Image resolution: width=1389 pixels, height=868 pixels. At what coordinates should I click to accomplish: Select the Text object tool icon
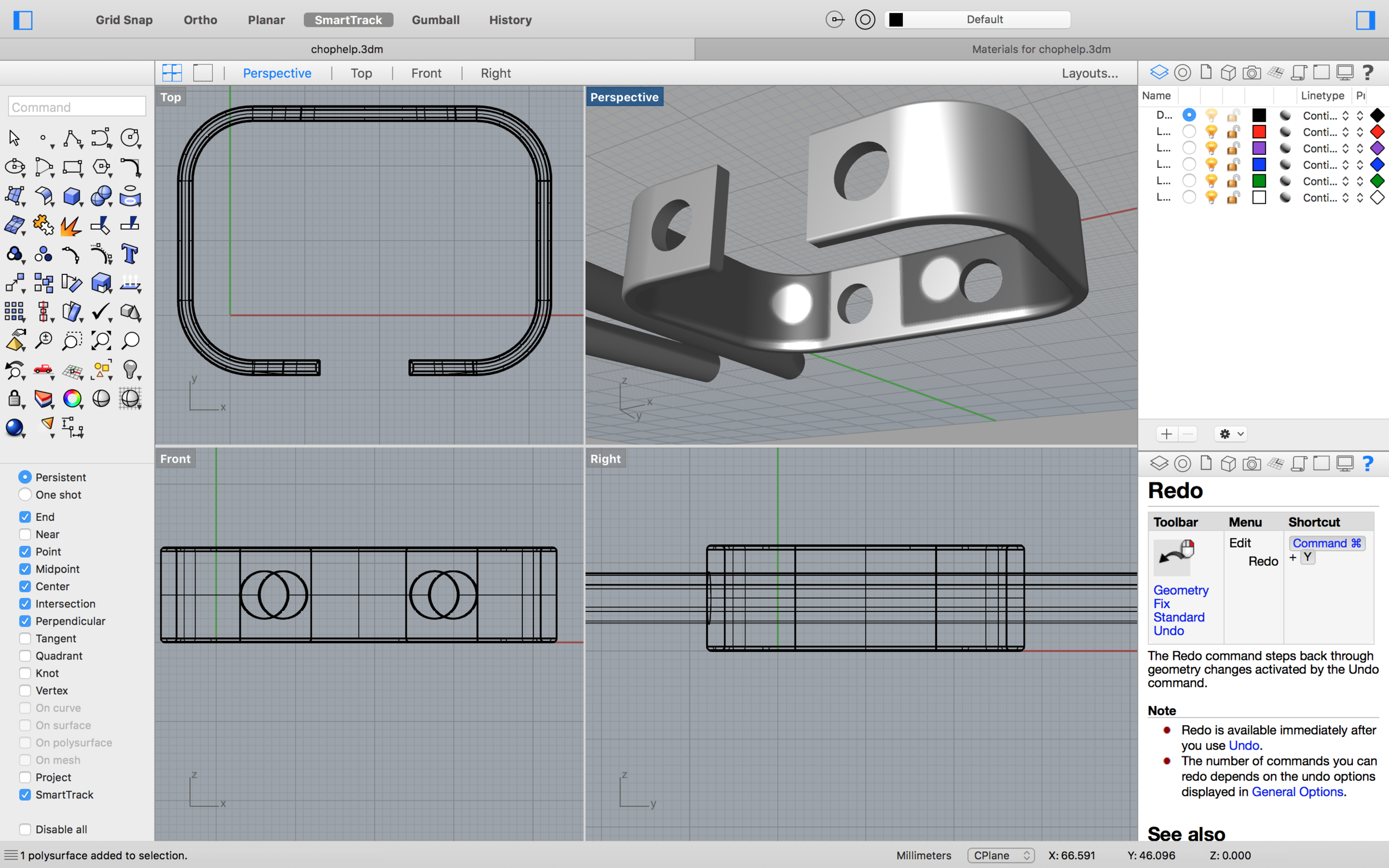click(x=131, y=254)
